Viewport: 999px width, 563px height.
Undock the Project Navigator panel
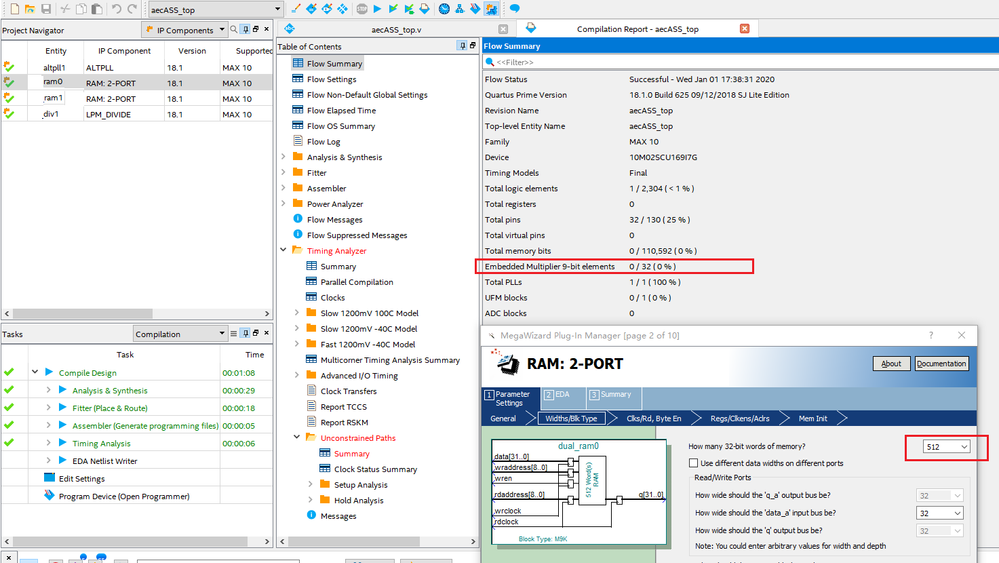coord(255,29)
